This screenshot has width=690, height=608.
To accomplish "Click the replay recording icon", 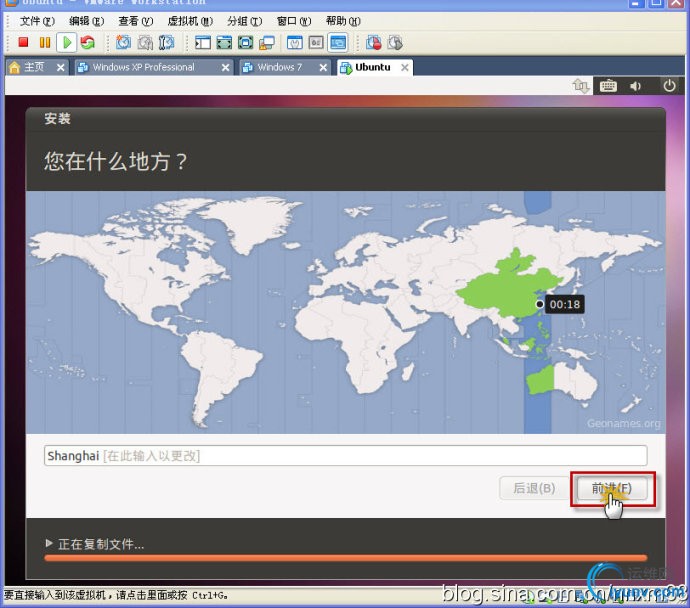I will pos(395,43).
